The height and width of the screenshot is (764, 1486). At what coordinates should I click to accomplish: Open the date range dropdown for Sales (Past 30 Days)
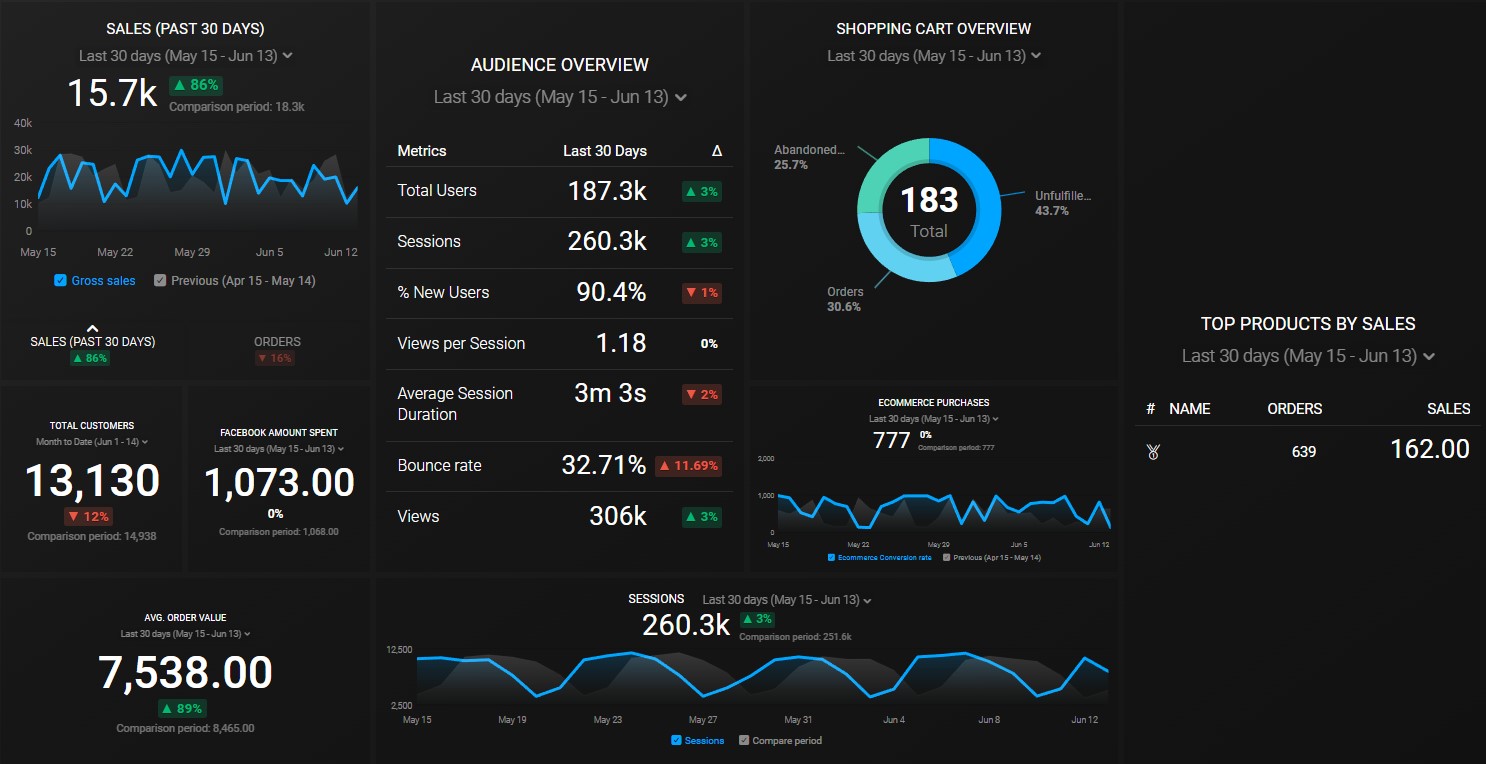186,56
